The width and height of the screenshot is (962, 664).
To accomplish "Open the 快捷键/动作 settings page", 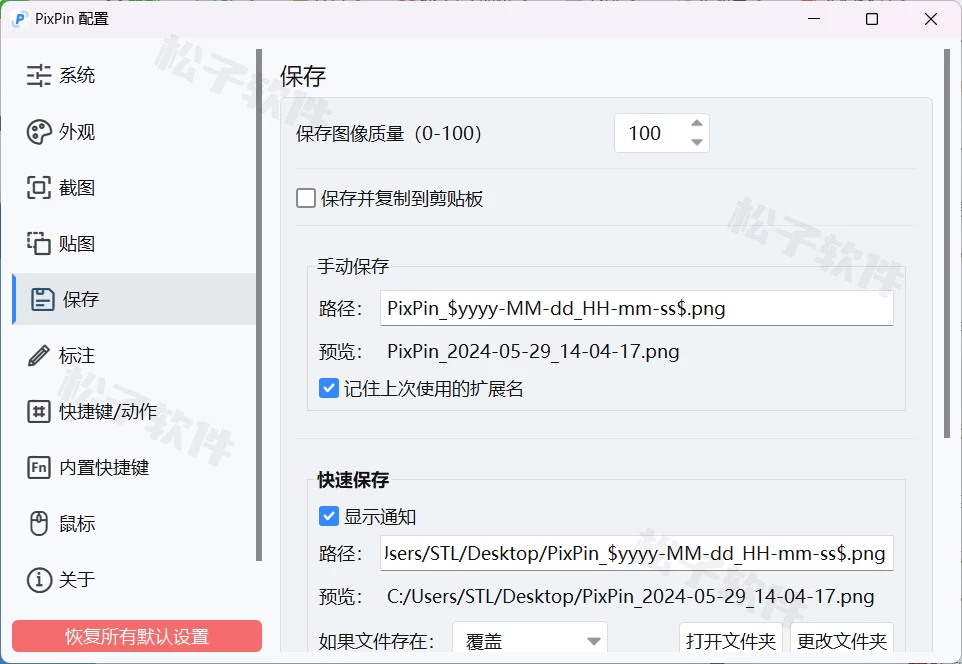I will 134,412.
